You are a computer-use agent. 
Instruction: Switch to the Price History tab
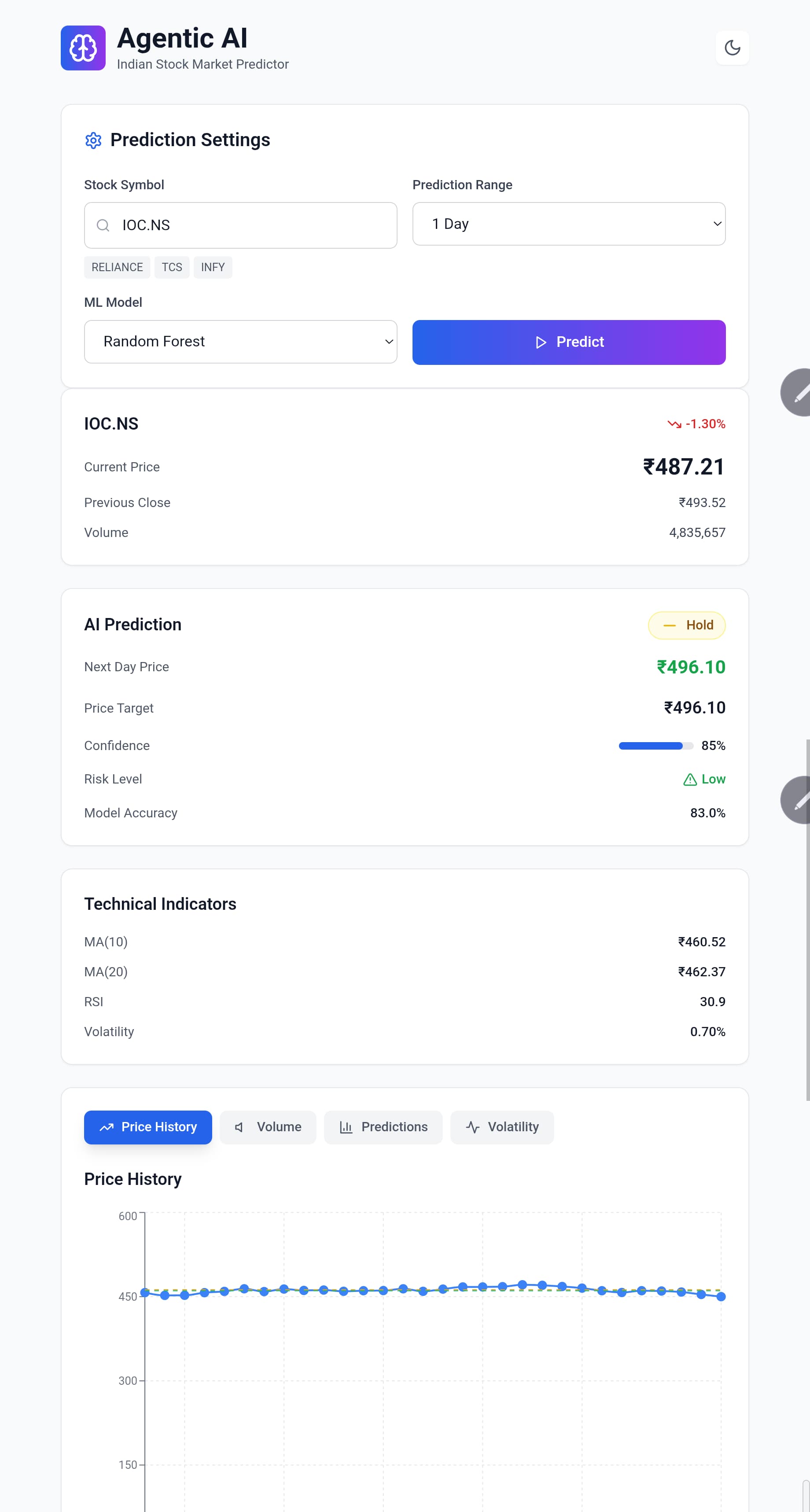(148, 1128)
